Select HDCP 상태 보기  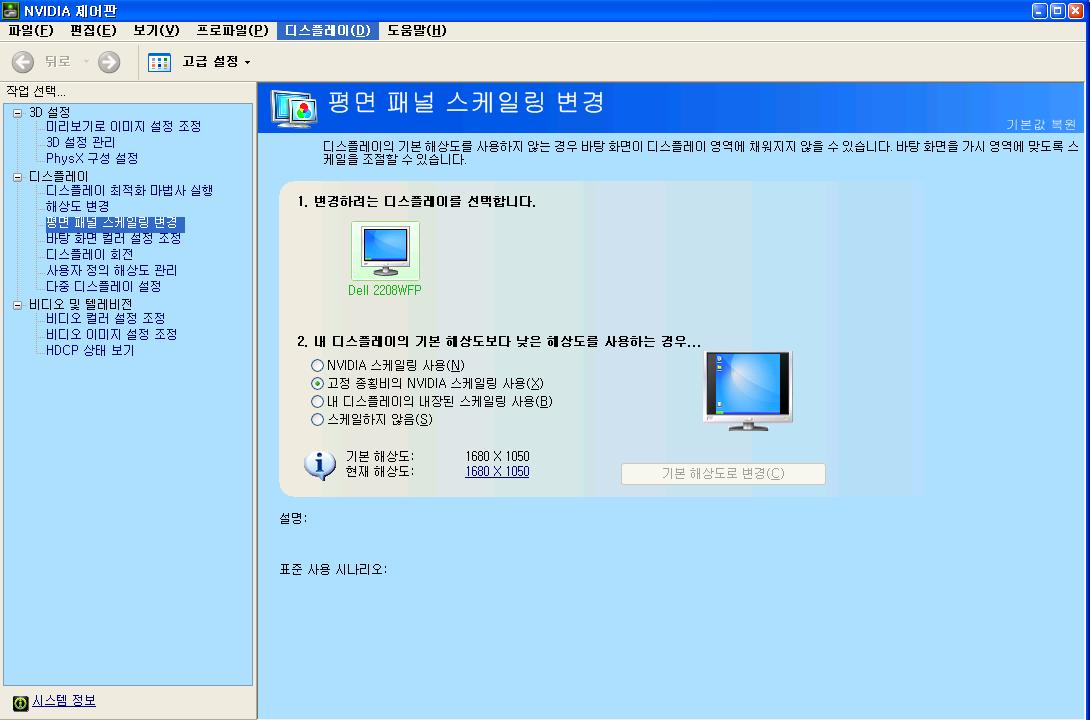click(x=90, y=350)
